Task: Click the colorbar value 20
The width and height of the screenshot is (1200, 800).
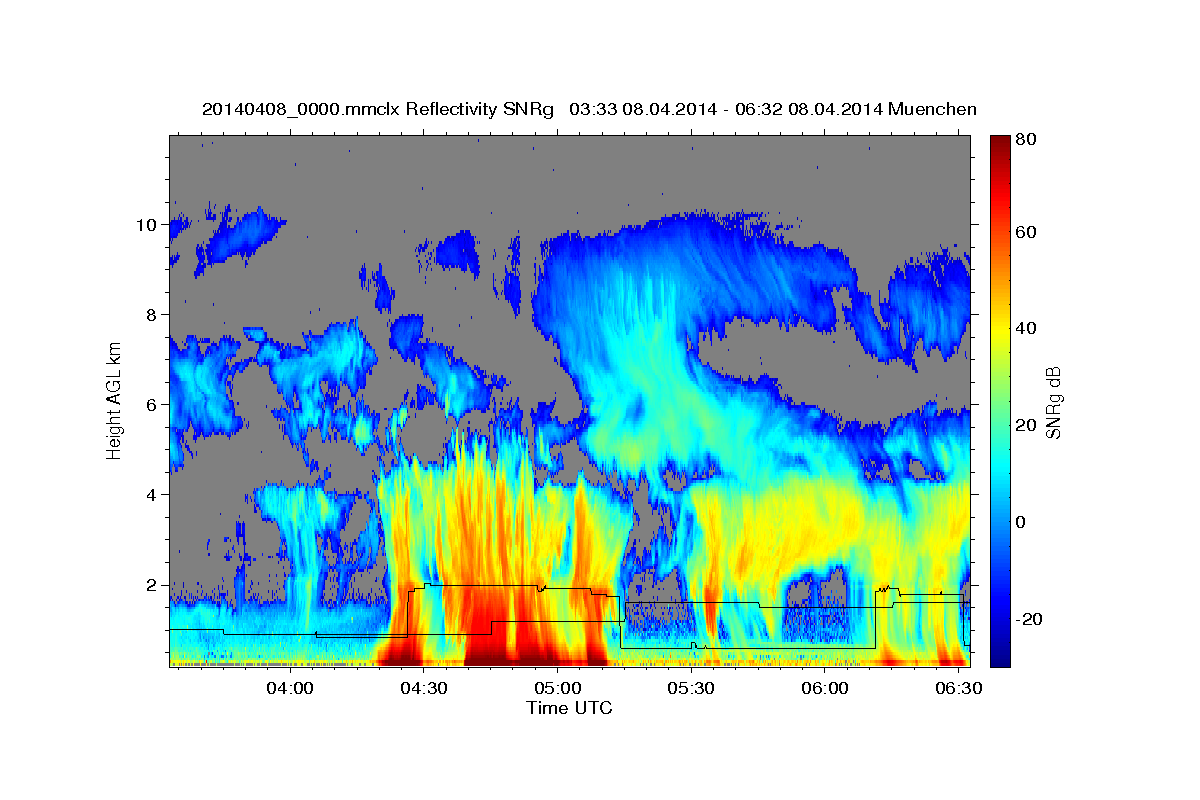Action: [x=1024, y=426]
